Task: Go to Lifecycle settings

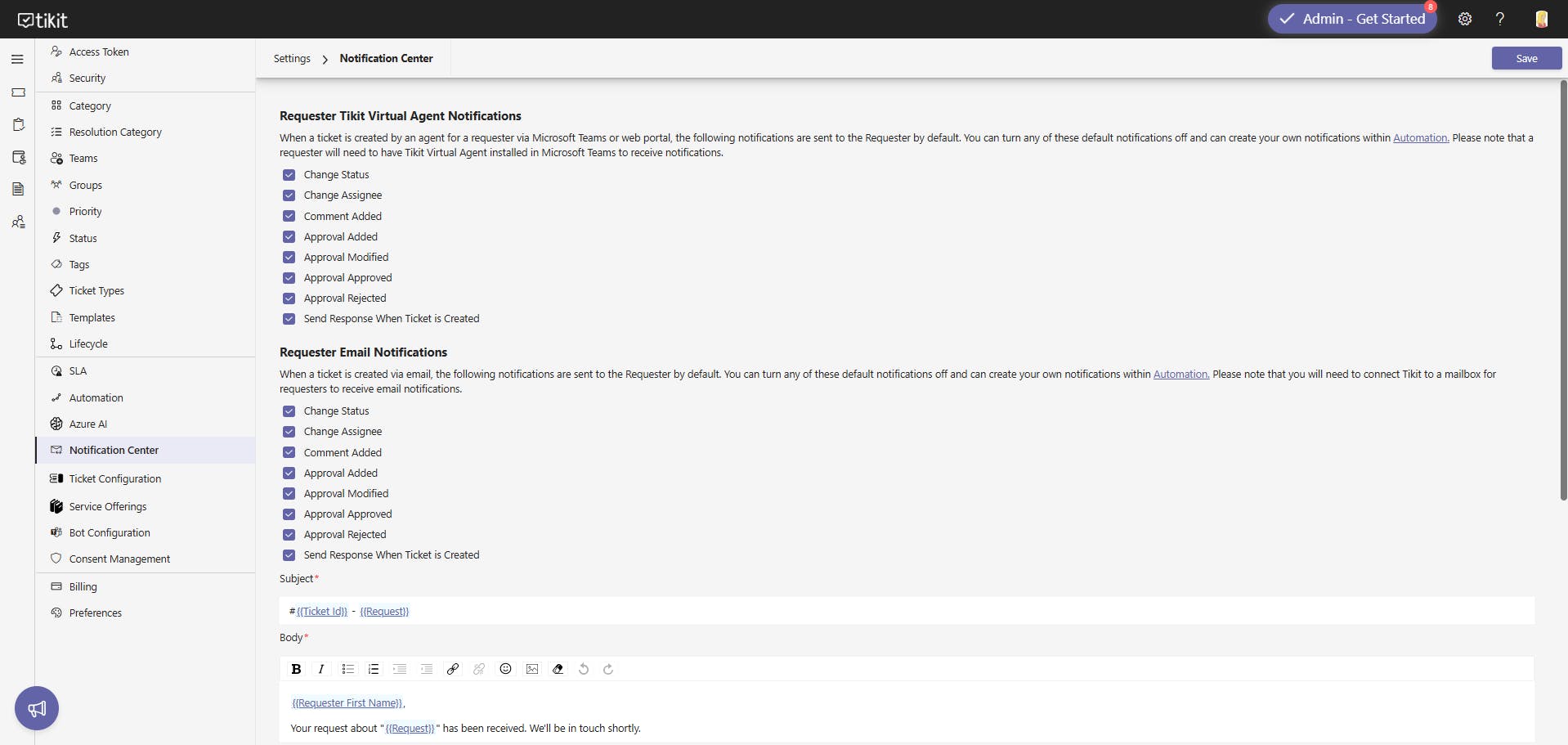Action: (x=88, y=344)
